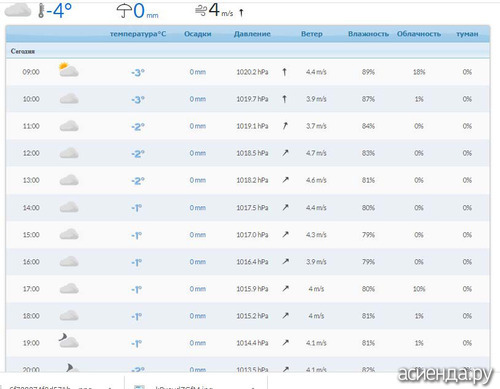Viewport: 500px width, 389px height.
Task: Click the туман column header
Action: pos(467,34)
